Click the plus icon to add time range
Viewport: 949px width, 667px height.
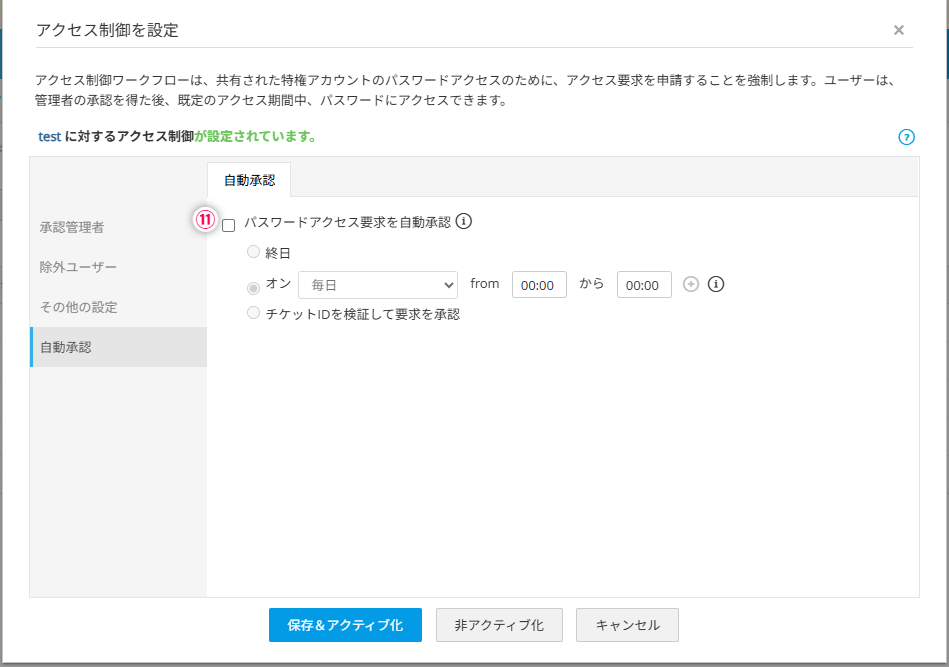(691, 285)
